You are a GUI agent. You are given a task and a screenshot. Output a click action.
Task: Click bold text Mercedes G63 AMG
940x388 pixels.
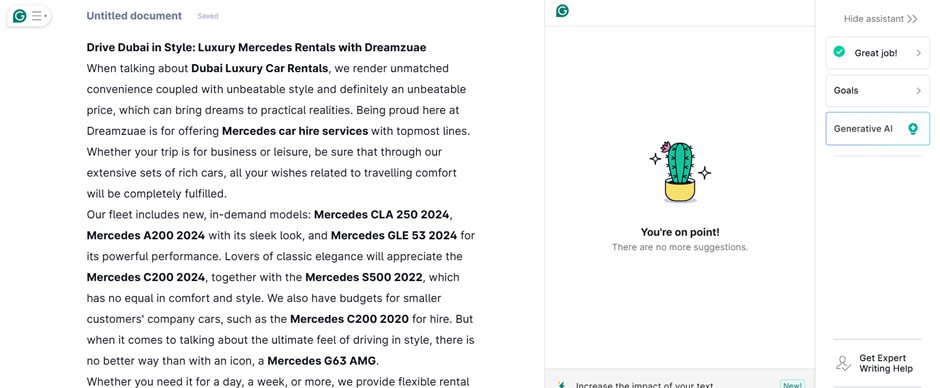pos(322,360)
